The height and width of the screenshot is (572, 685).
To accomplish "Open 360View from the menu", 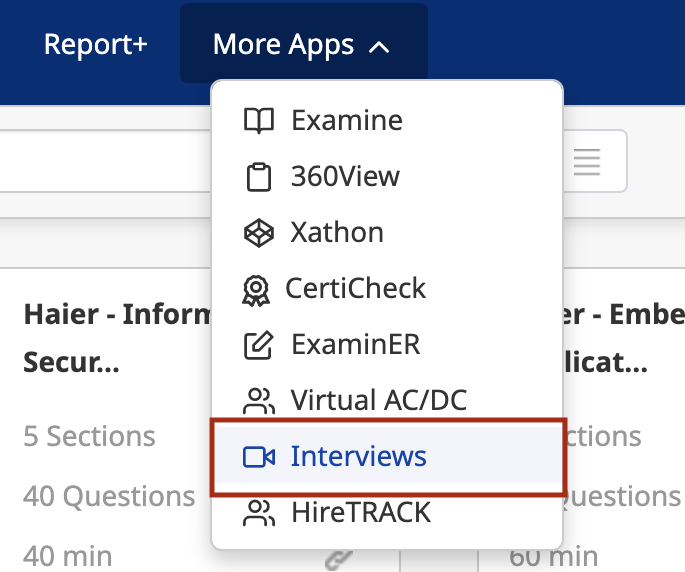I will [x=387, y=176].
